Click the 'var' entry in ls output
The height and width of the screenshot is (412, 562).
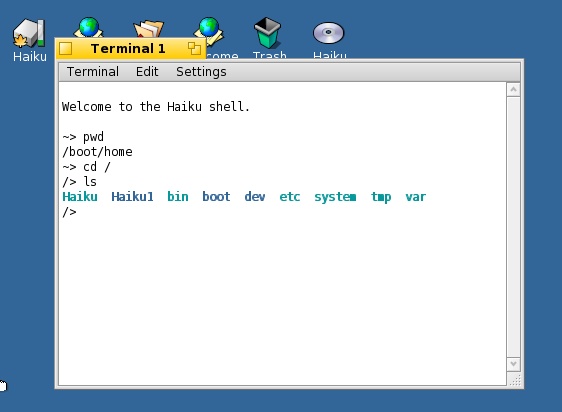point(416,197)
